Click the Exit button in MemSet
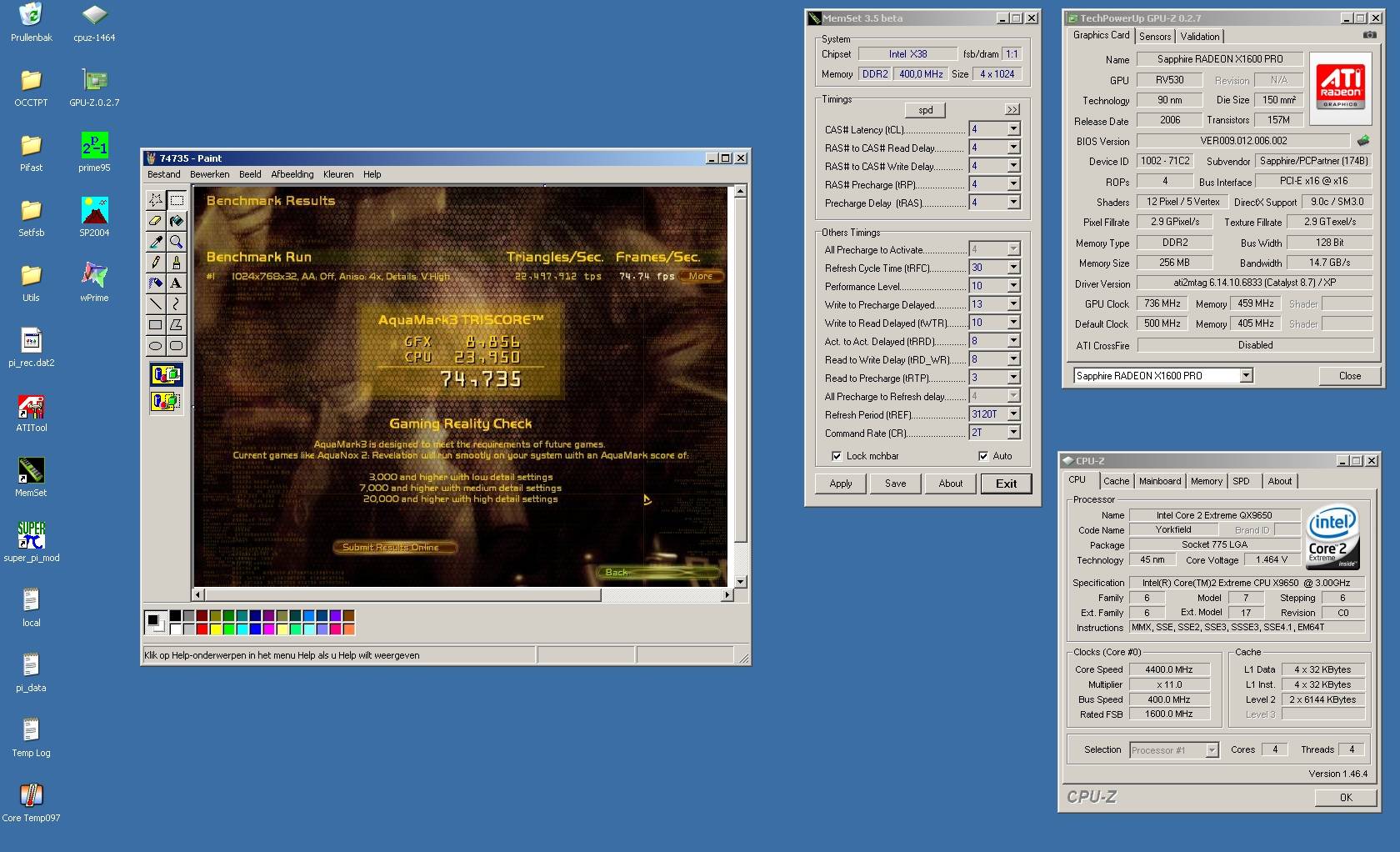This screenshot has height=852, width=1400. [x=1006, y=484]
